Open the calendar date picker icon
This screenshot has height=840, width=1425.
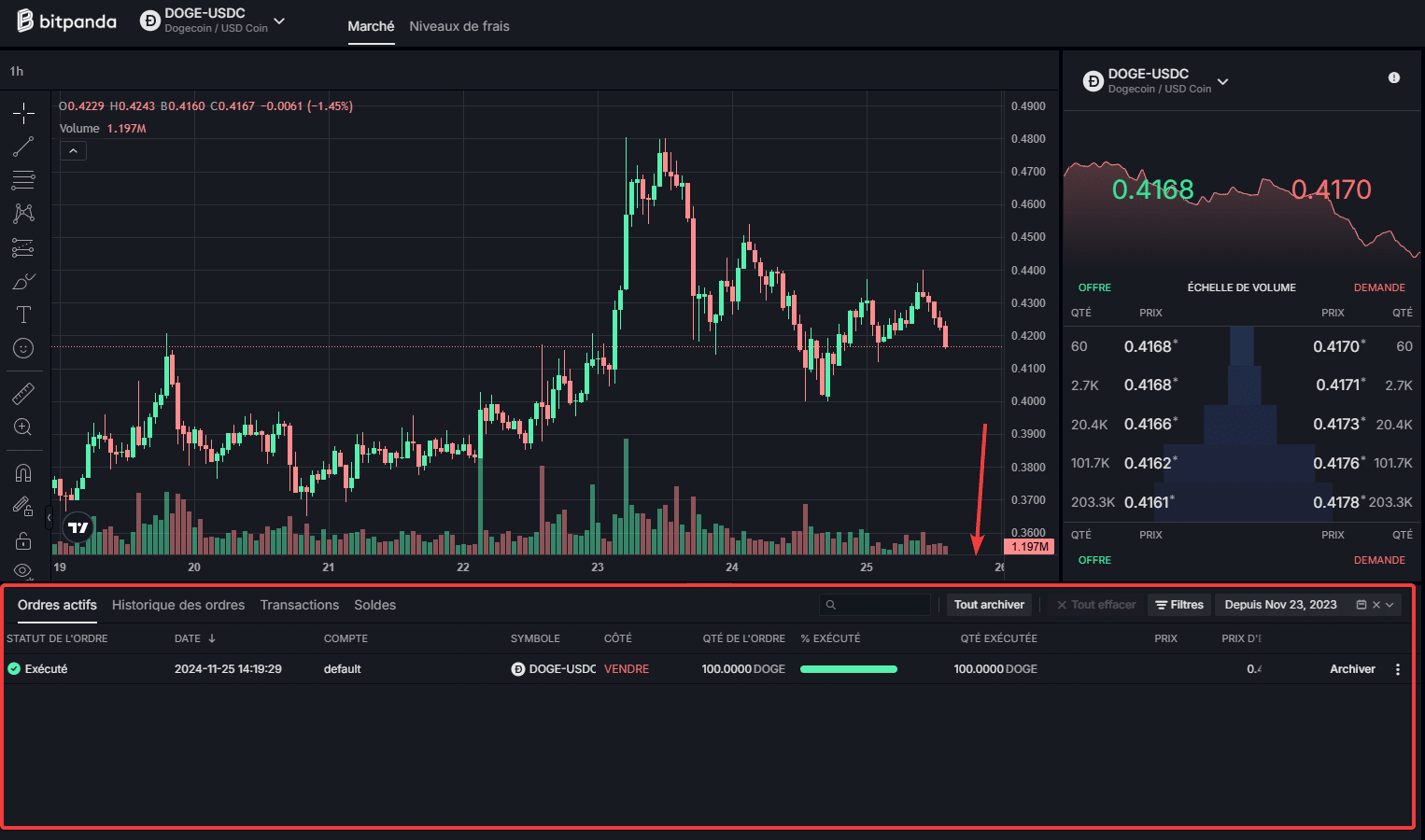[x=1361, y=605]
